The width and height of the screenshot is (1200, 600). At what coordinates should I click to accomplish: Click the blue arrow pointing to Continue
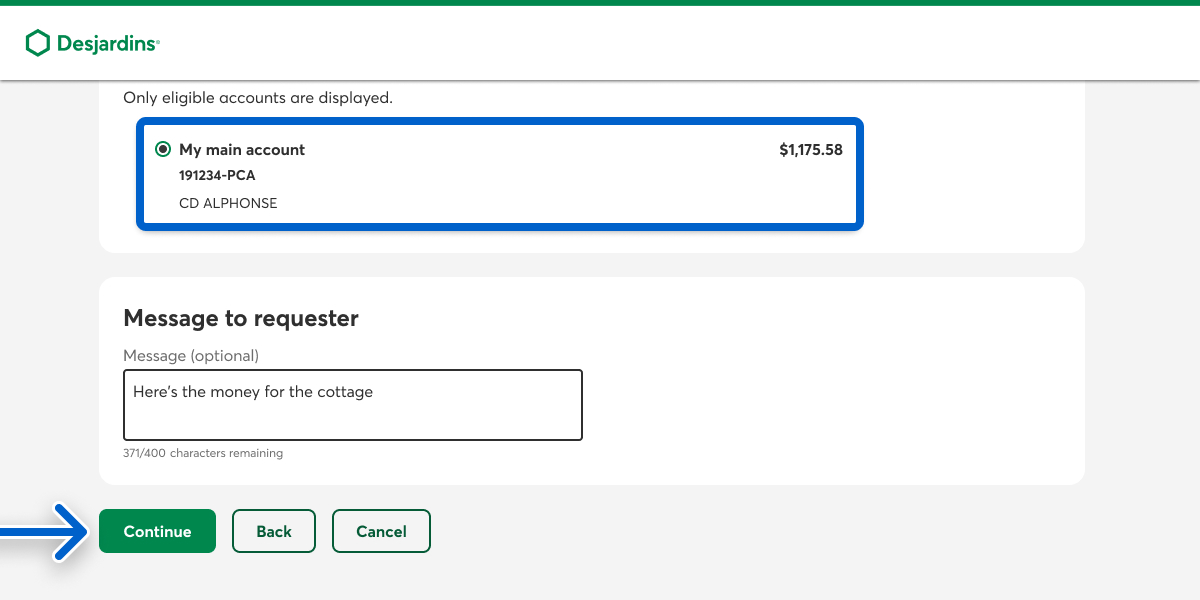45,531
